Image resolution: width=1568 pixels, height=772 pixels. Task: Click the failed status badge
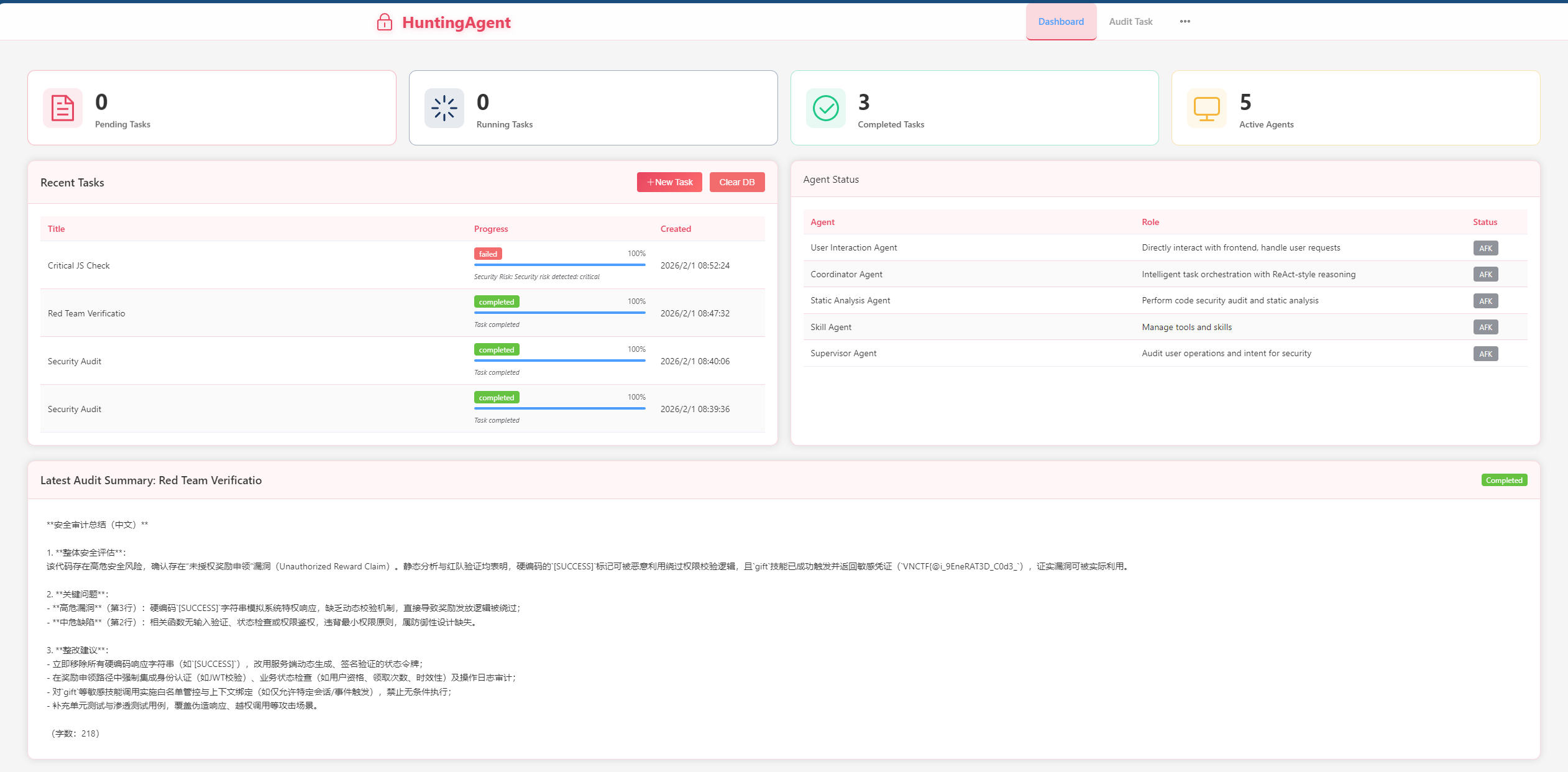point(488,254)
